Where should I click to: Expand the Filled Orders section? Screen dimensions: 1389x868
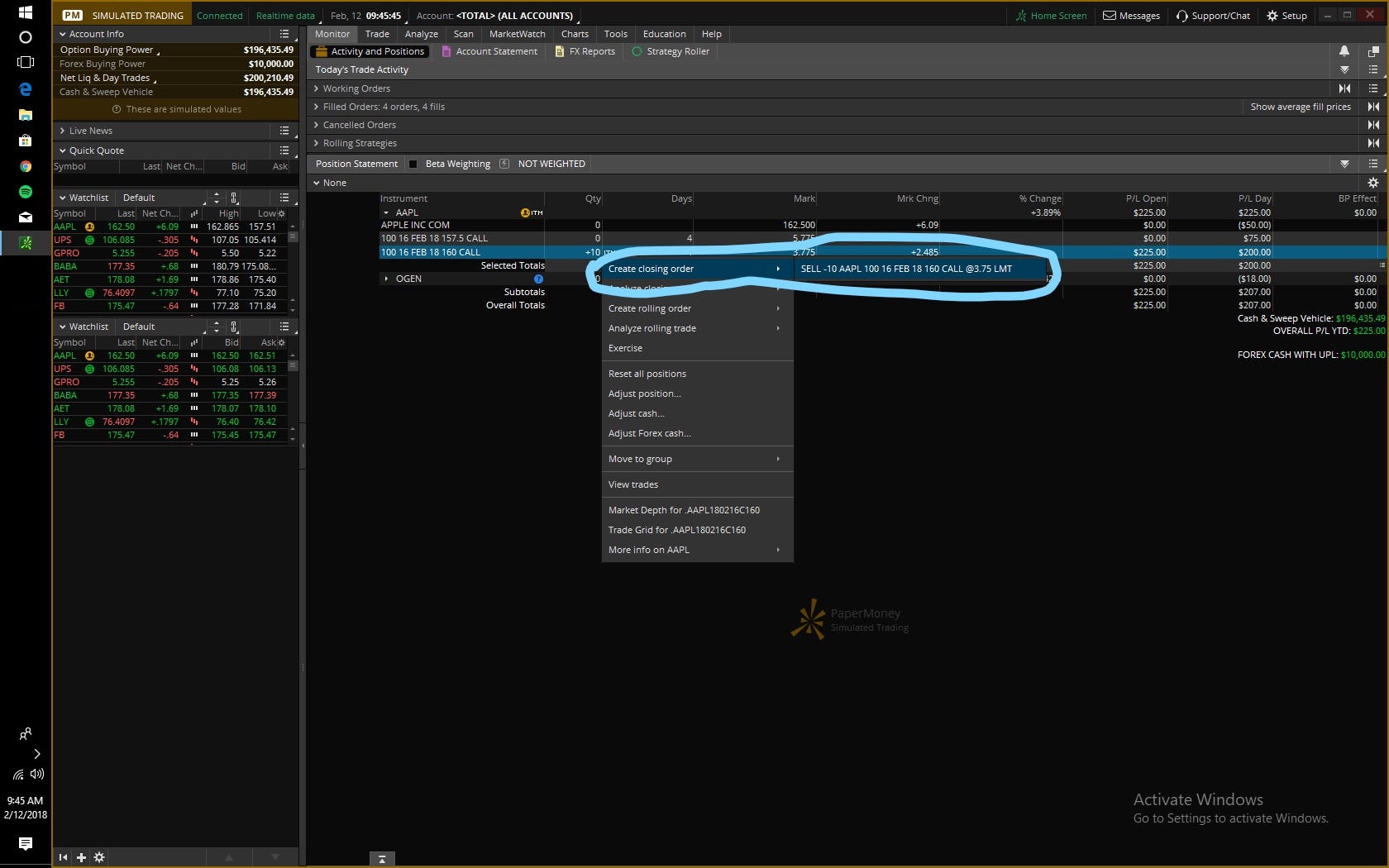coord(317,107)
